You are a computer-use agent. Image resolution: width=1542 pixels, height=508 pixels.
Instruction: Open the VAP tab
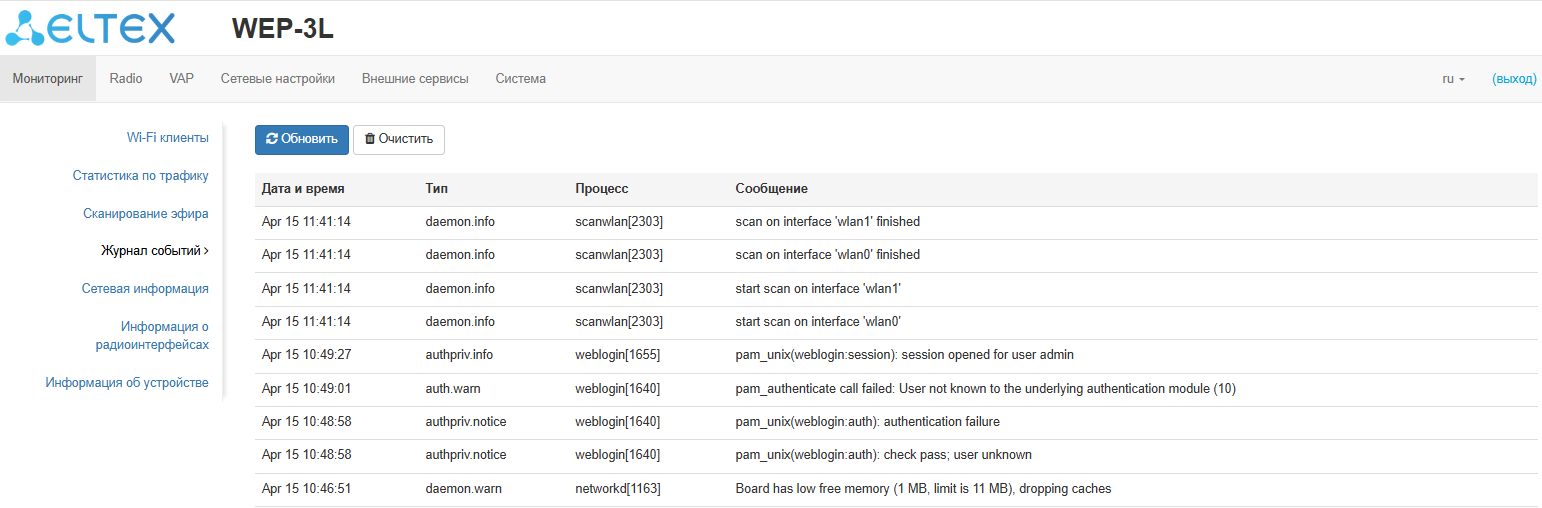coord(181,79)
